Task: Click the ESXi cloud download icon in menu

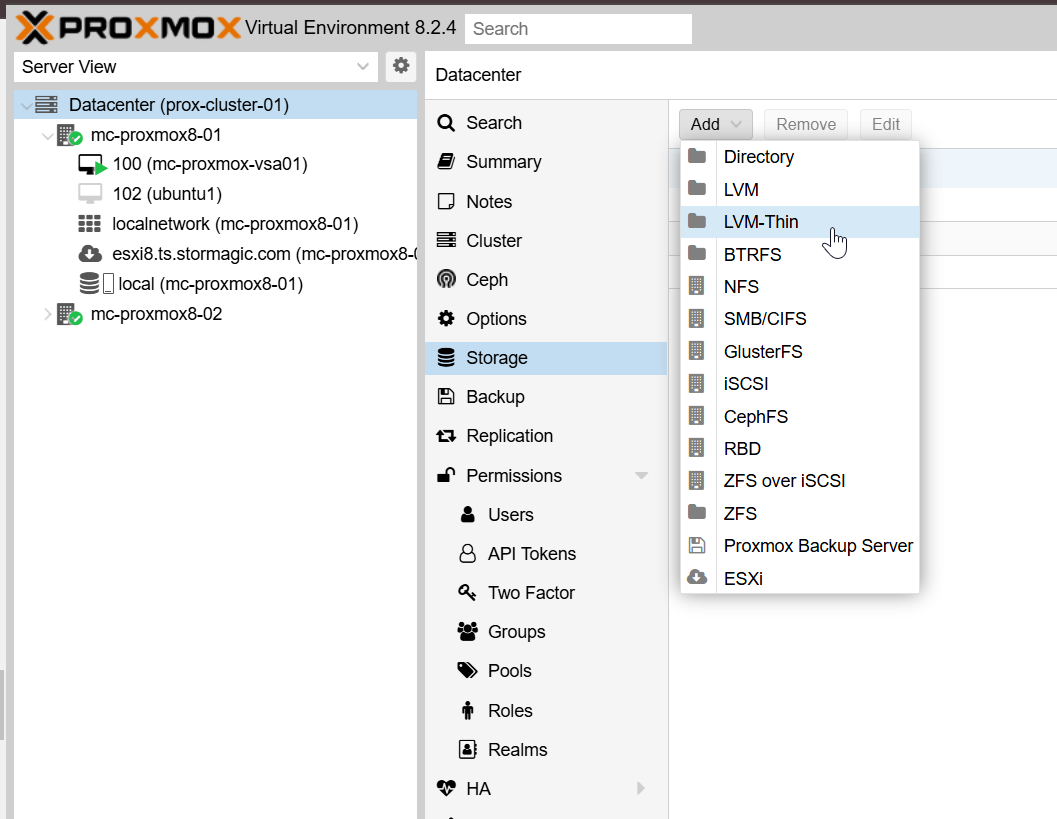Action: (x=697, y=578)
